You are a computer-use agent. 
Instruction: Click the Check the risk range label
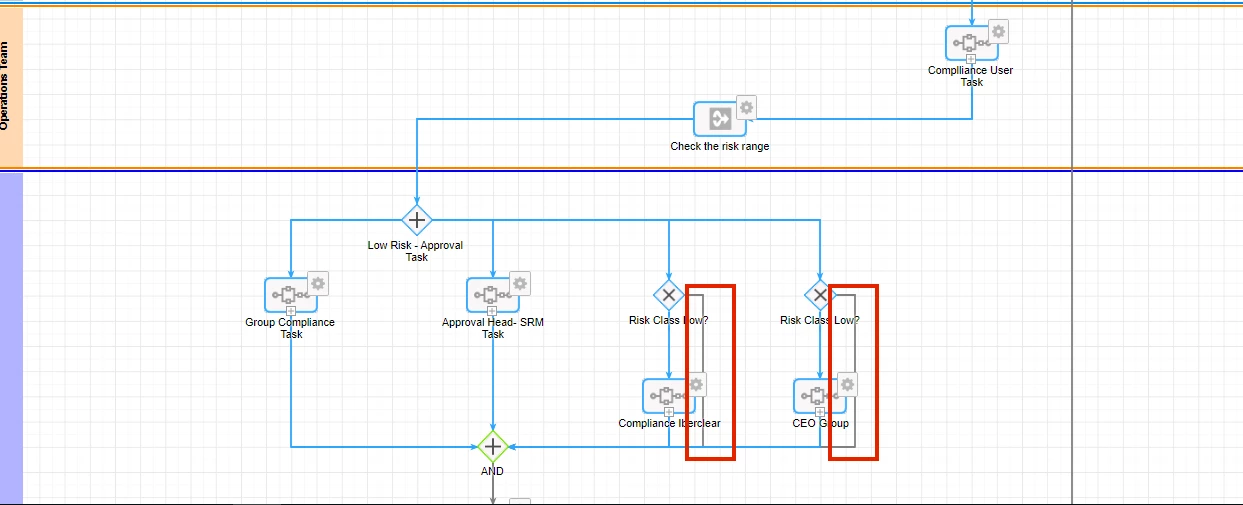tap(720, 146)
